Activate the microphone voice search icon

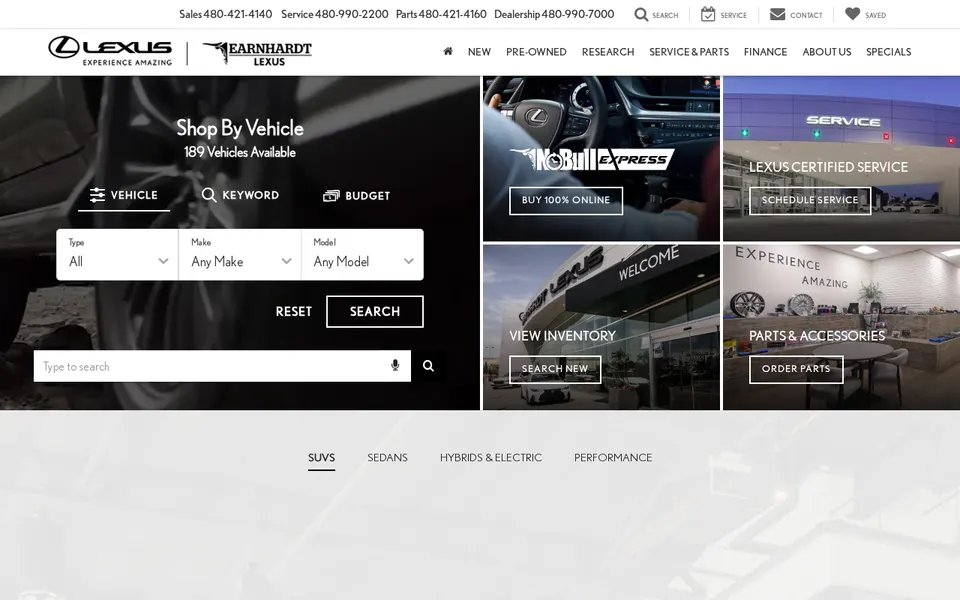395,366
